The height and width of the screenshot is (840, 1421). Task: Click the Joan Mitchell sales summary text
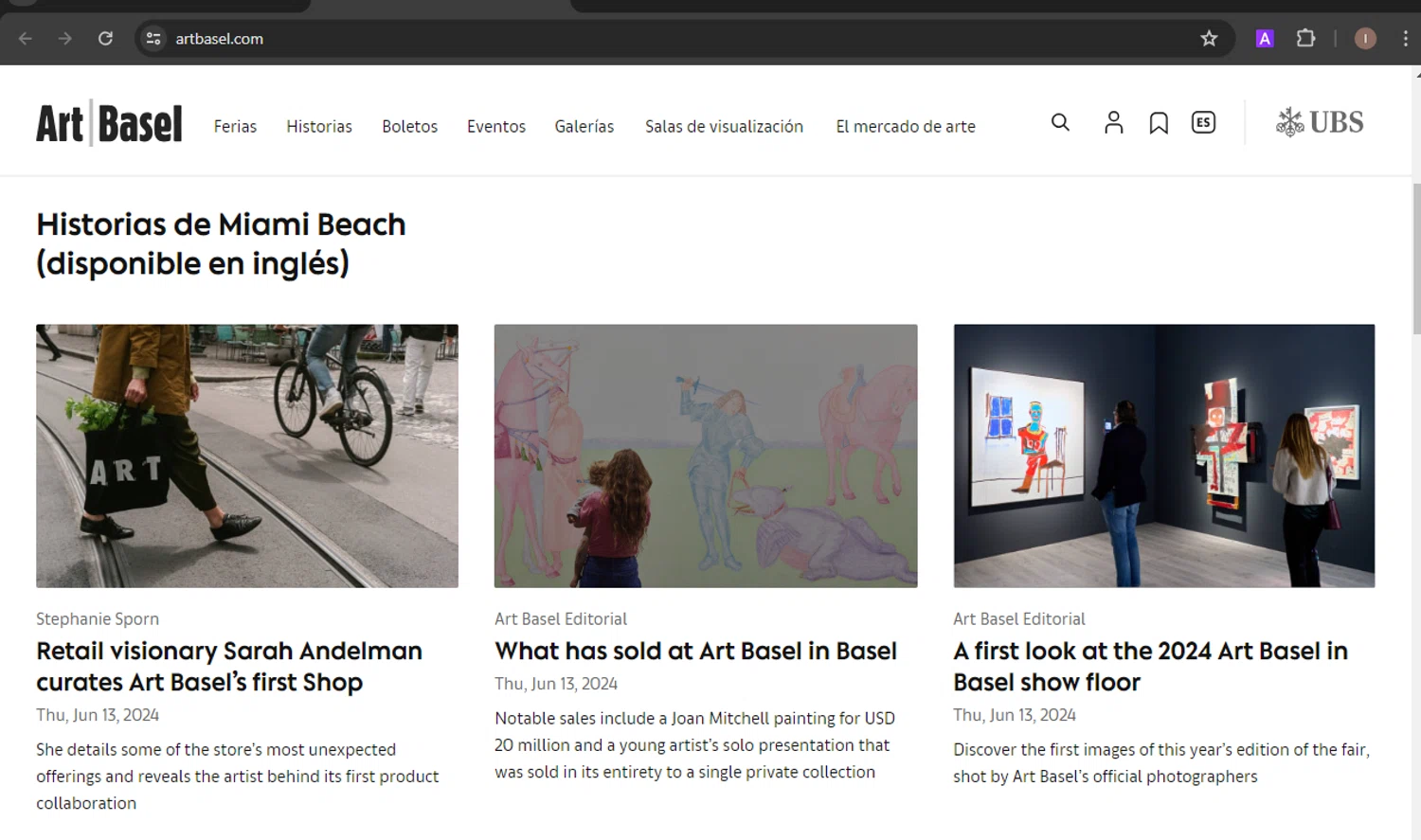tap(694, 745)
